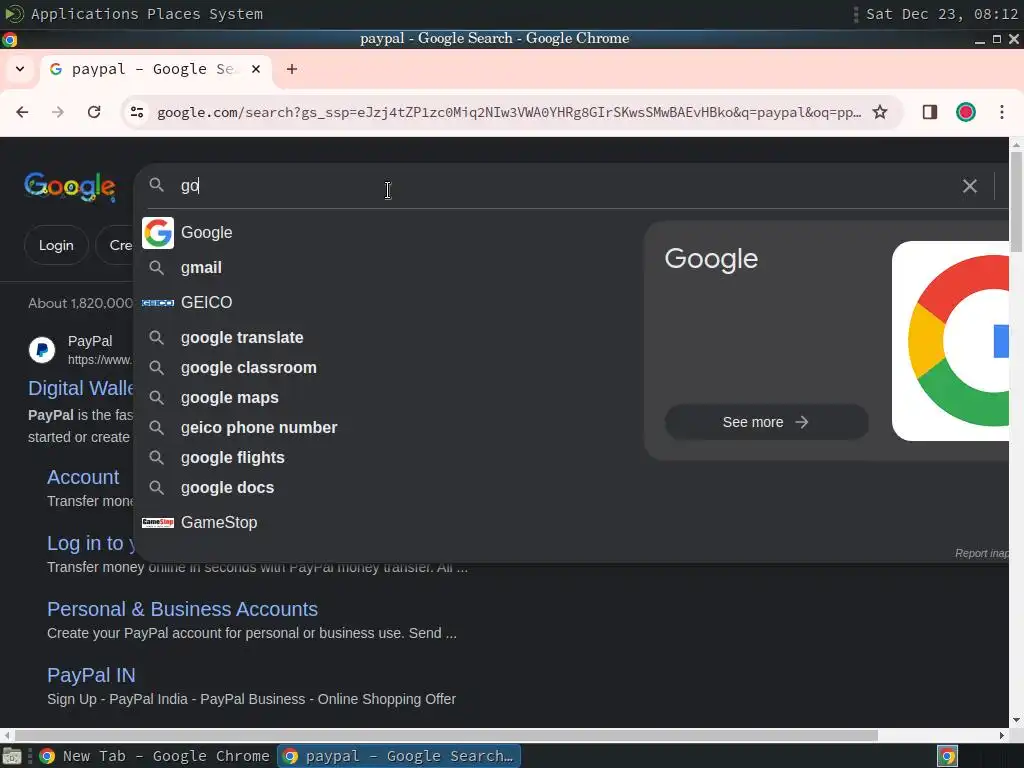Select the GameStop suggestion logo
This screenshot has width=1024, height=768.
158,522
